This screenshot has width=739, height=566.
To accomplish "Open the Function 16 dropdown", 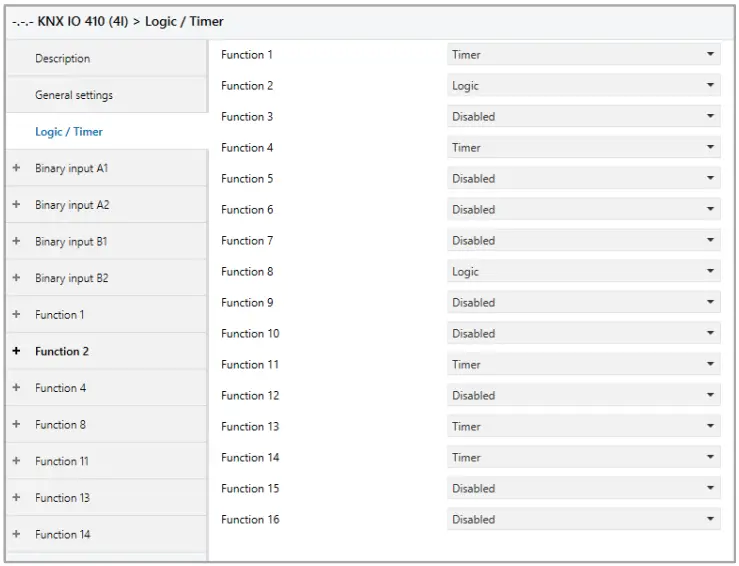I will pyautogui.click(x=583, y=519).
